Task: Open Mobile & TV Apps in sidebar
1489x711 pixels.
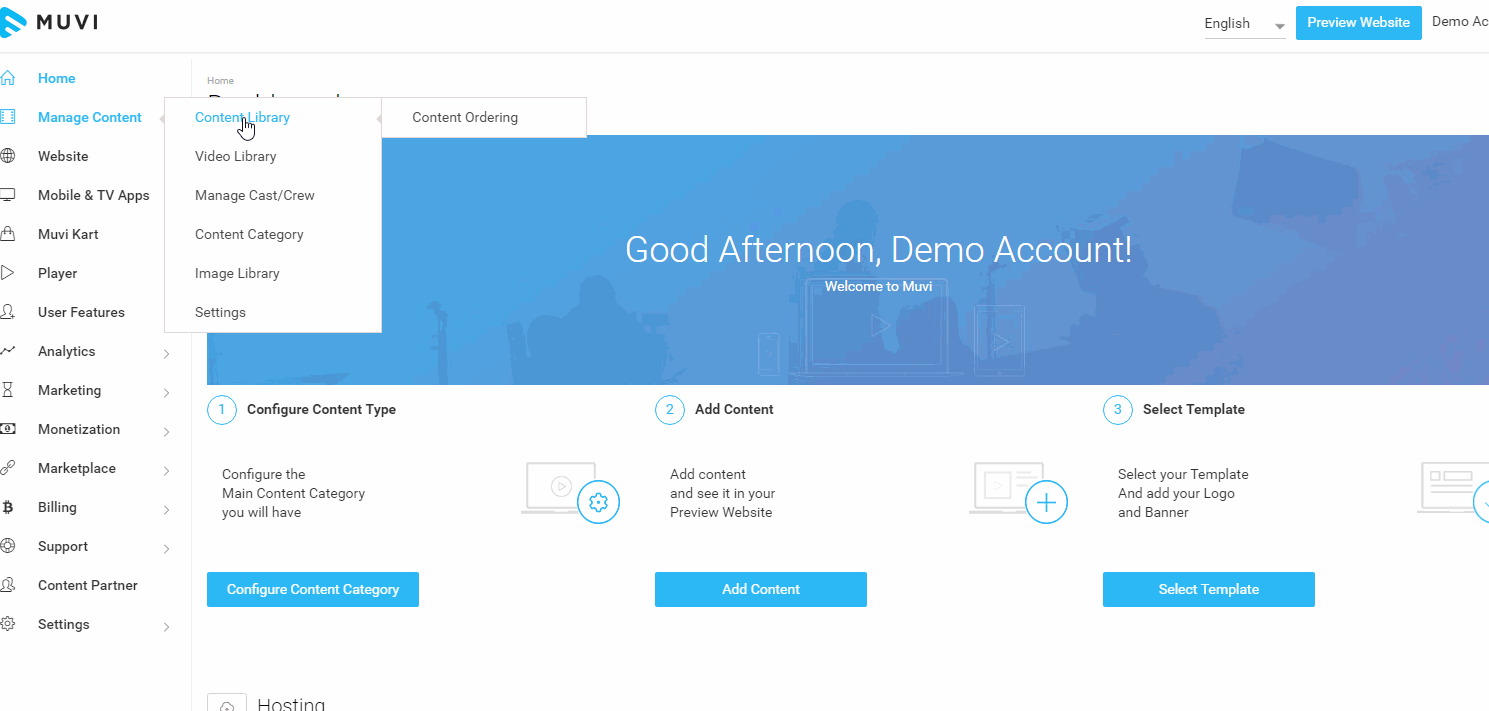Action: 94,195
